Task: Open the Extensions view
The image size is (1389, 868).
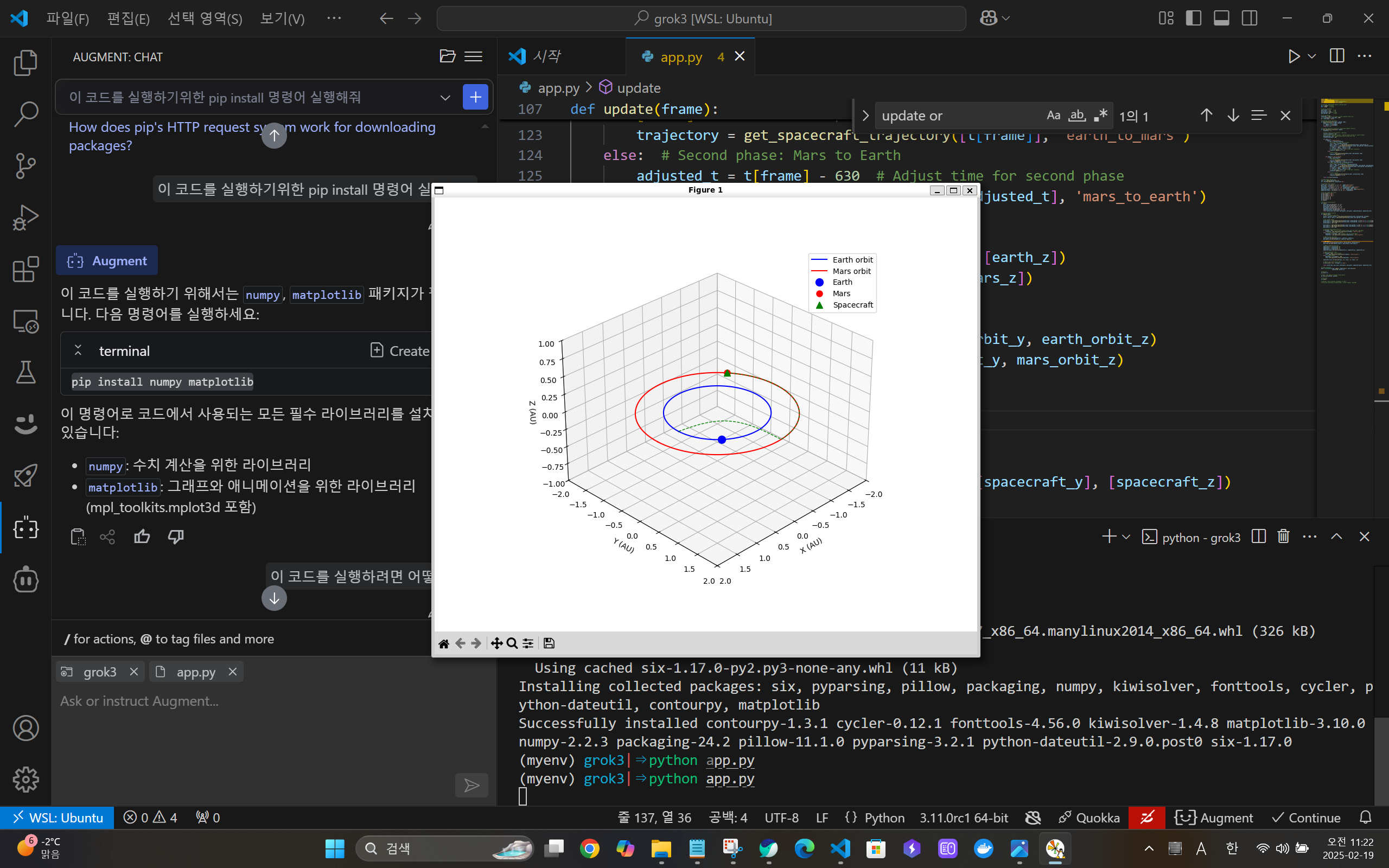Action: [x=26, y=269]
